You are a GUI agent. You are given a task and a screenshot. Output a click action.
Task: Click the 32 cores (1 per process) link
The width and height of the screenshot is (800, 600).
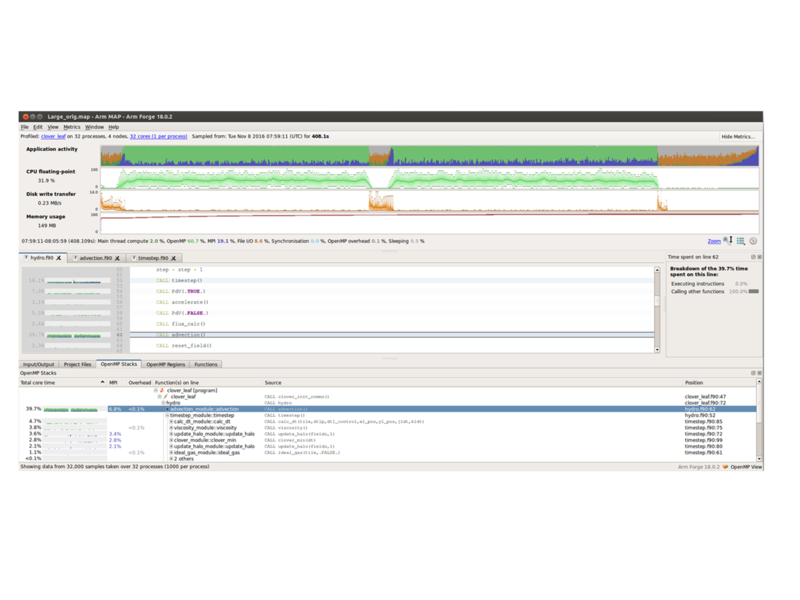point(159,137)
